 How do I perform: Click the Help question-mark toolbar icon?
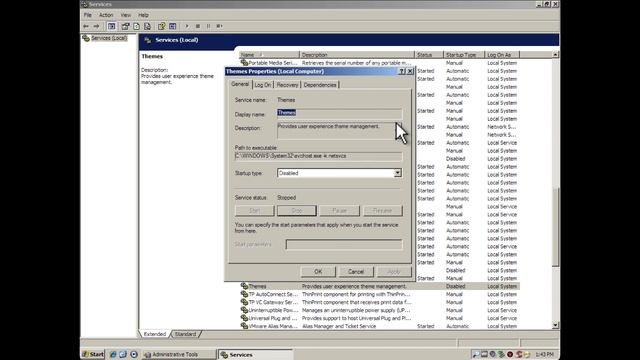tap(162, 26)
